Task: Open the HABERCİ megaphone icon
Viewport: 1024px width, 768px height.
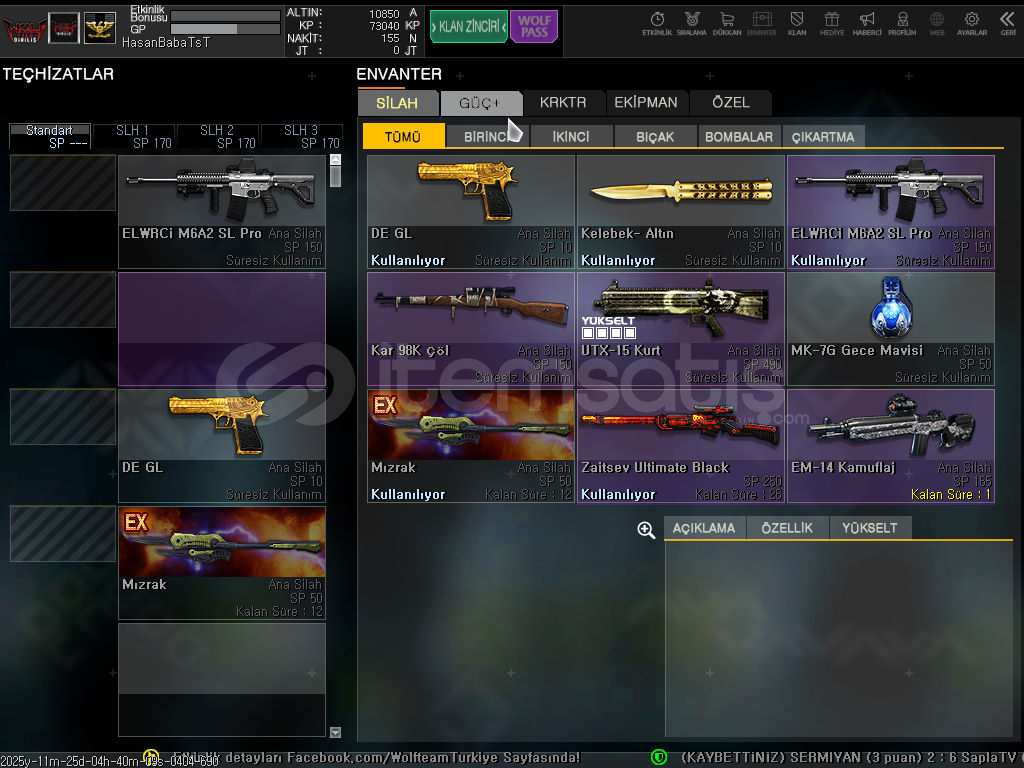Action: [x=867, y=24]
